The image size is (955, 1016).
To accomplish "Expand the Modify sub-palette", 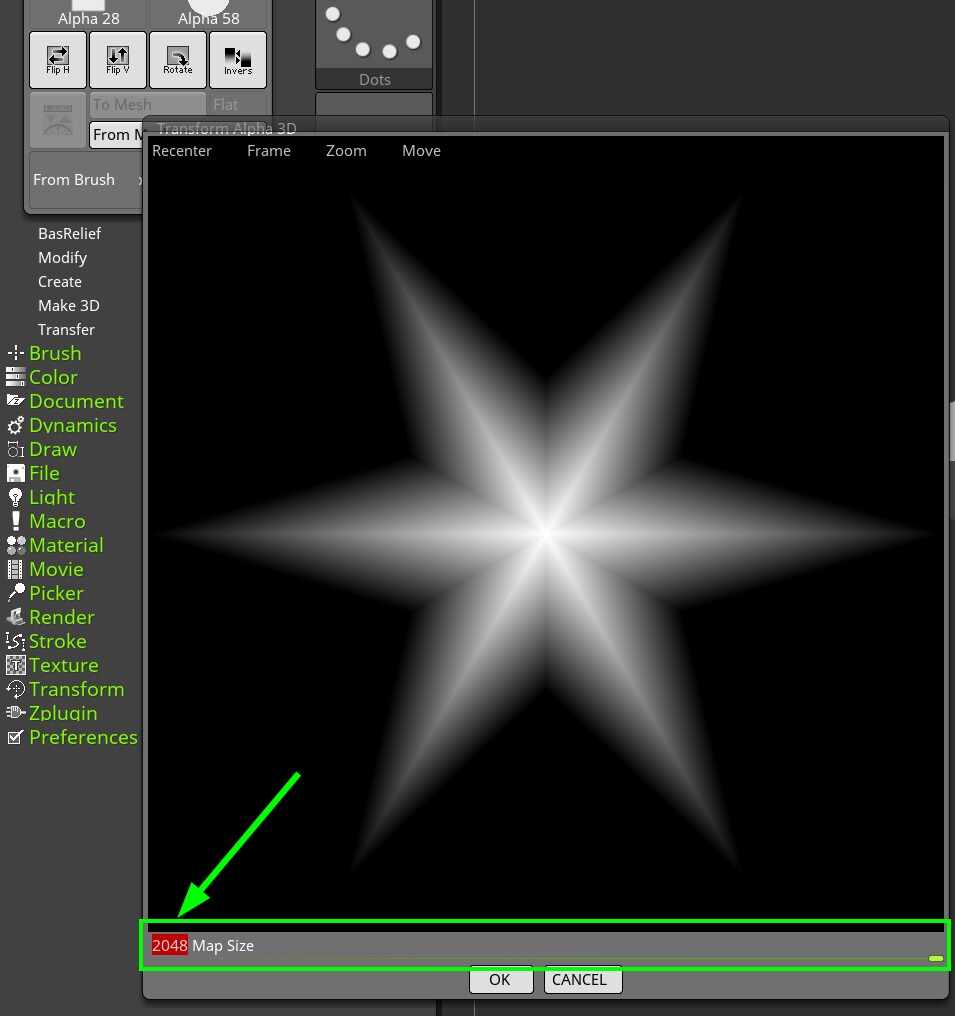I will coord(62,257).
